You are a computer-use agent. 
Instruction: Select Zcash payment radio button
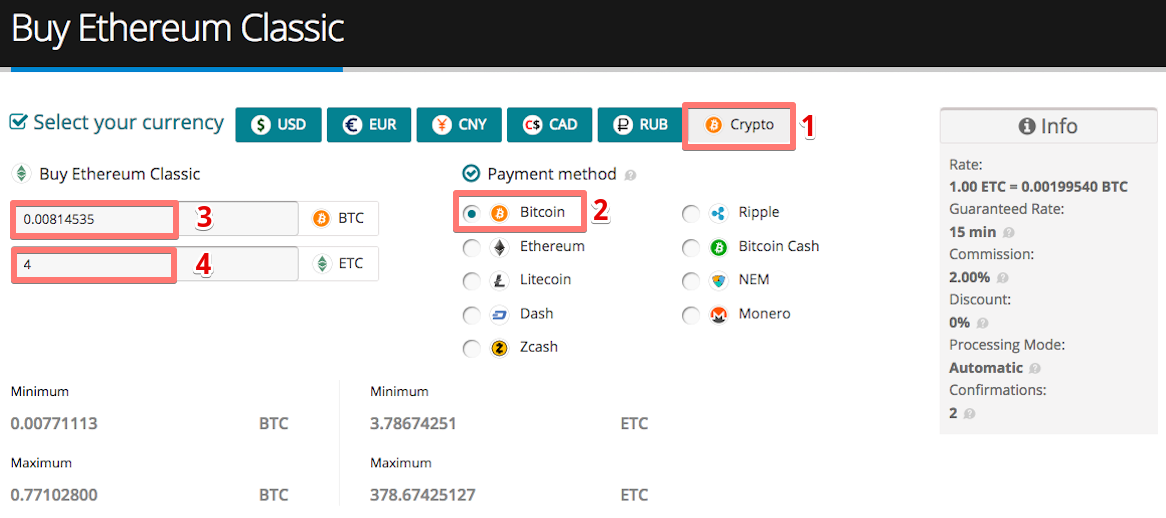[x=471, y=349]
